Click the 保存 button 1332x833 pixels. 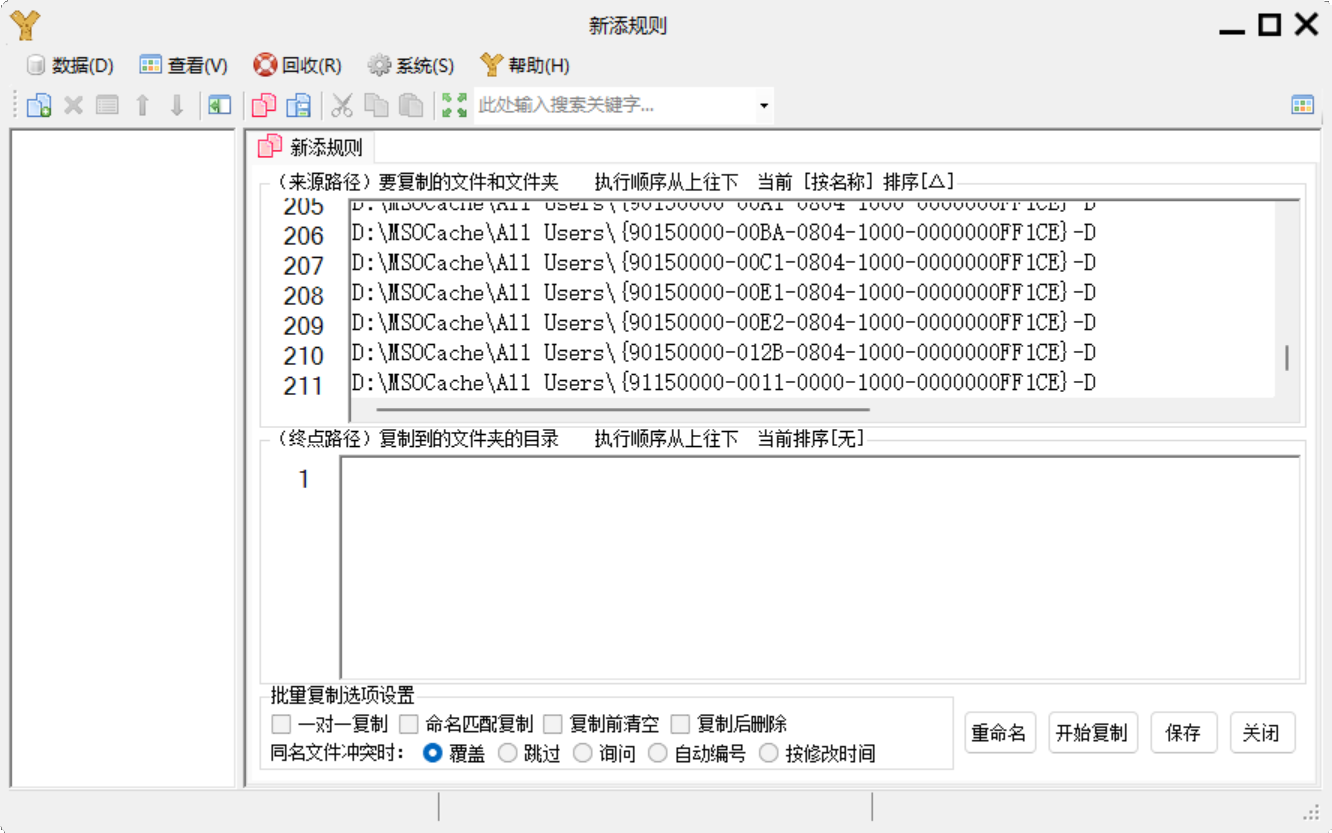tap(1183, 733)
